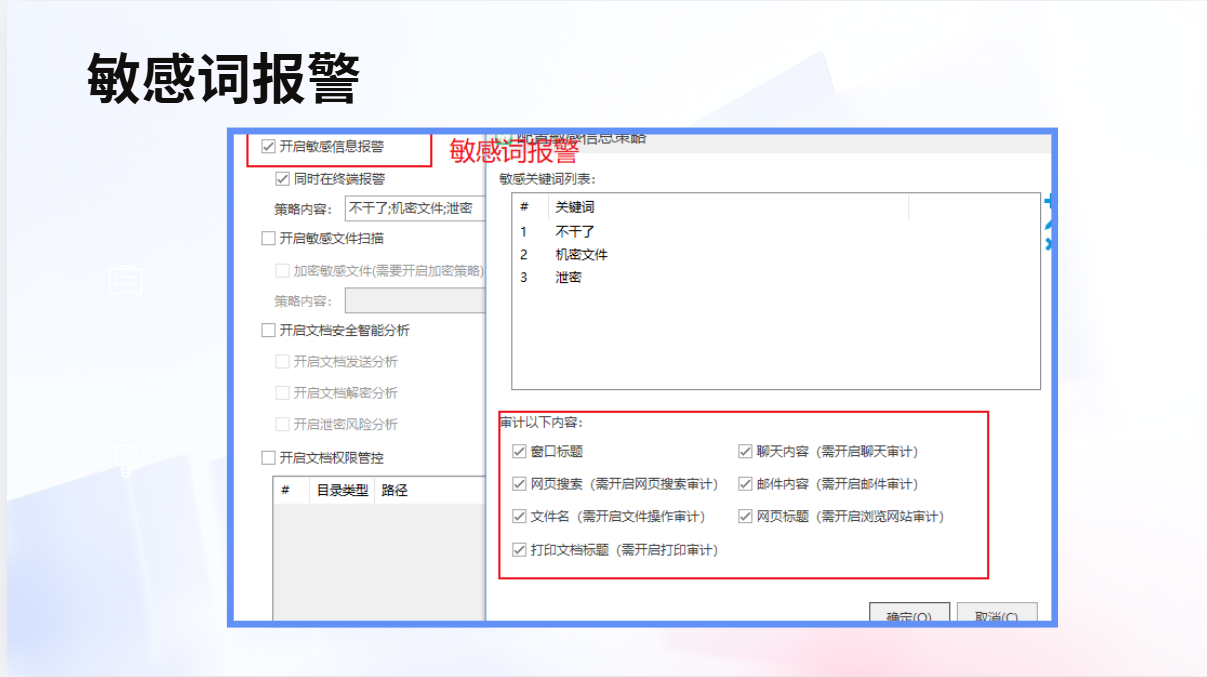Select keyword row 不干了

point(575,231)
